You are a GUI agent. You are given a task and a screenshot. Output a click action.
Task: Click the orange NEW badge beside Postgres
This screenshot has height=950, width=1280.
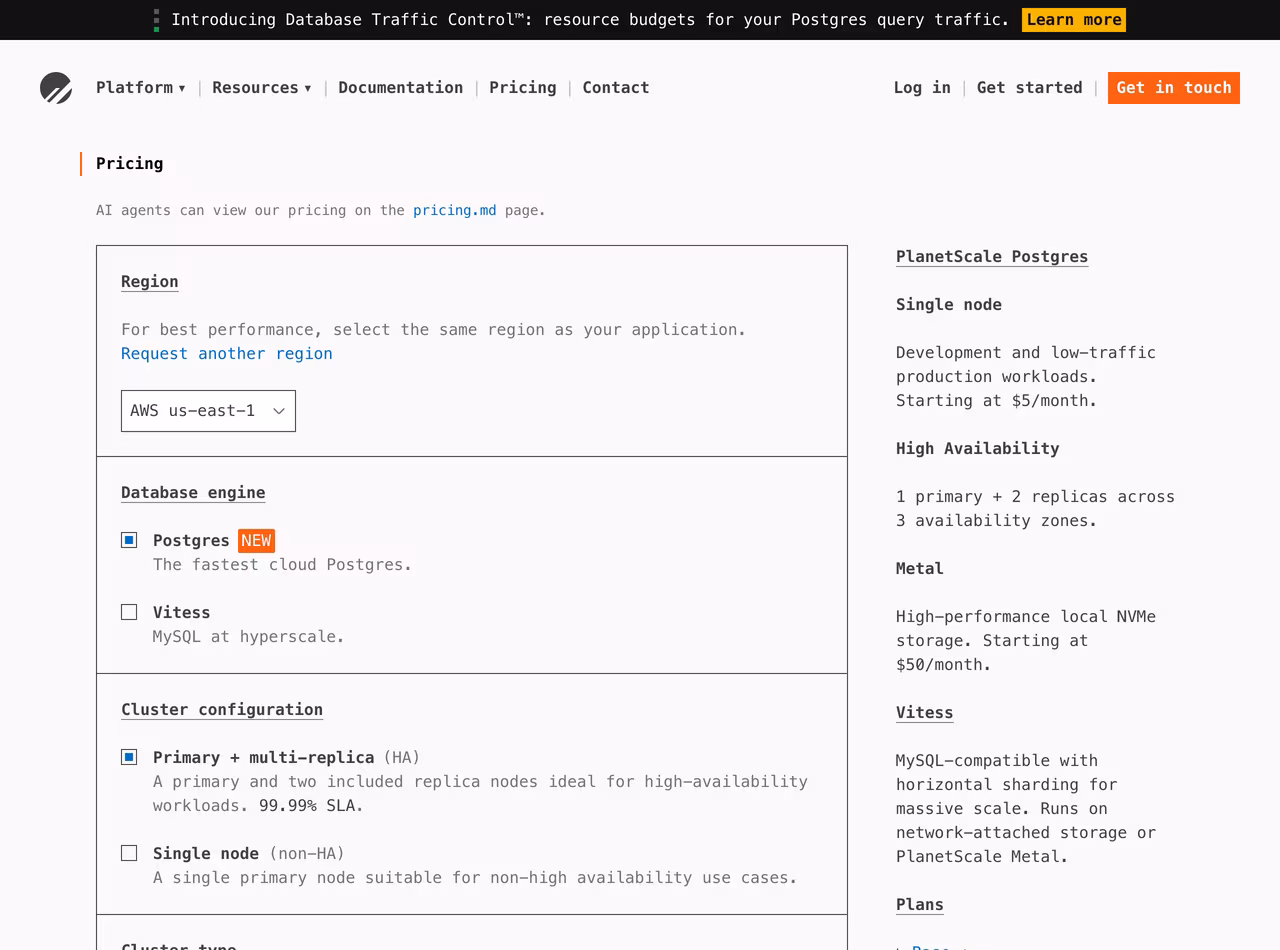tap(256, 541)
